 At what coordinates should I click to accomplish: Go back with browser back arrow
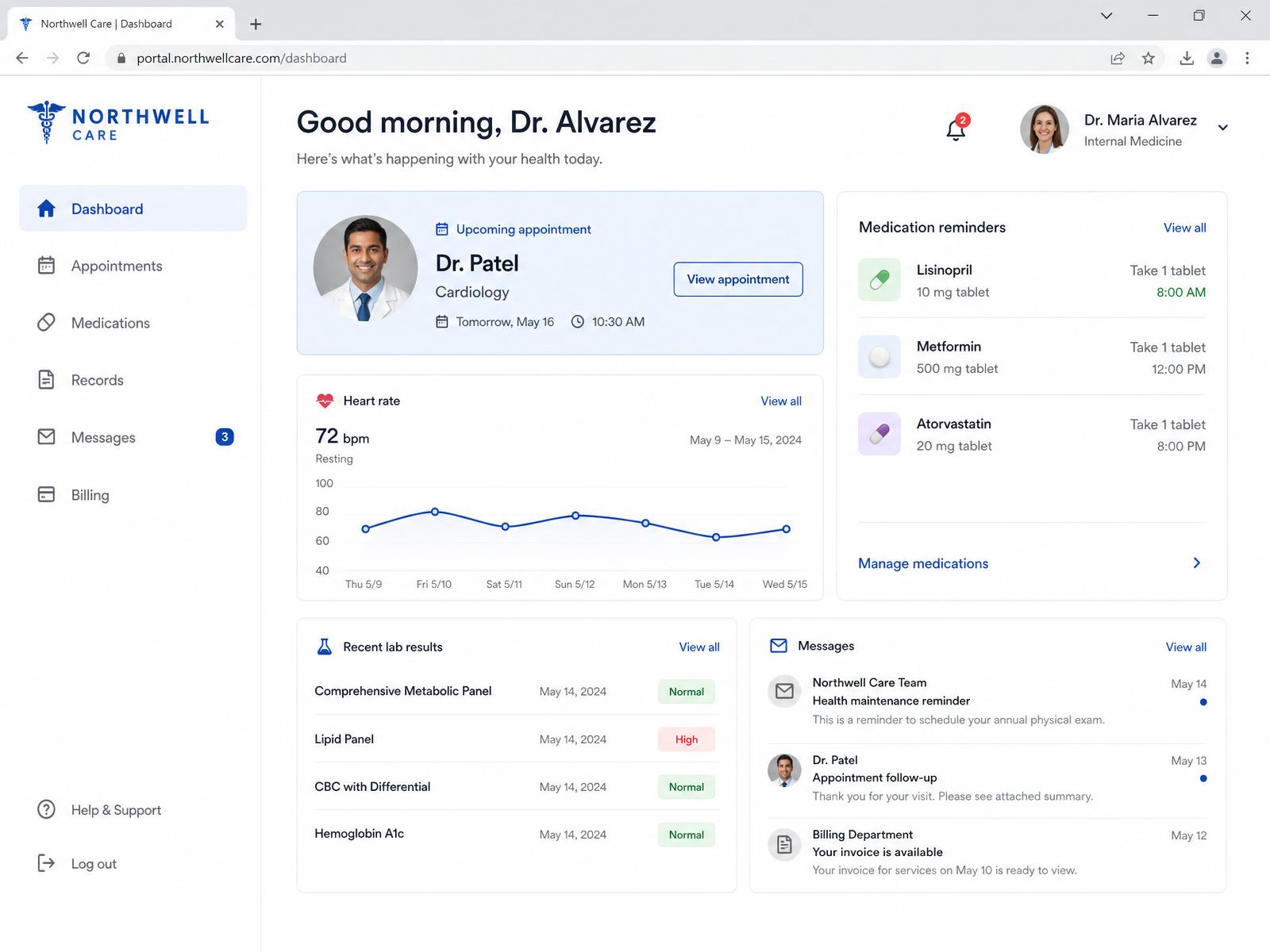22,58
